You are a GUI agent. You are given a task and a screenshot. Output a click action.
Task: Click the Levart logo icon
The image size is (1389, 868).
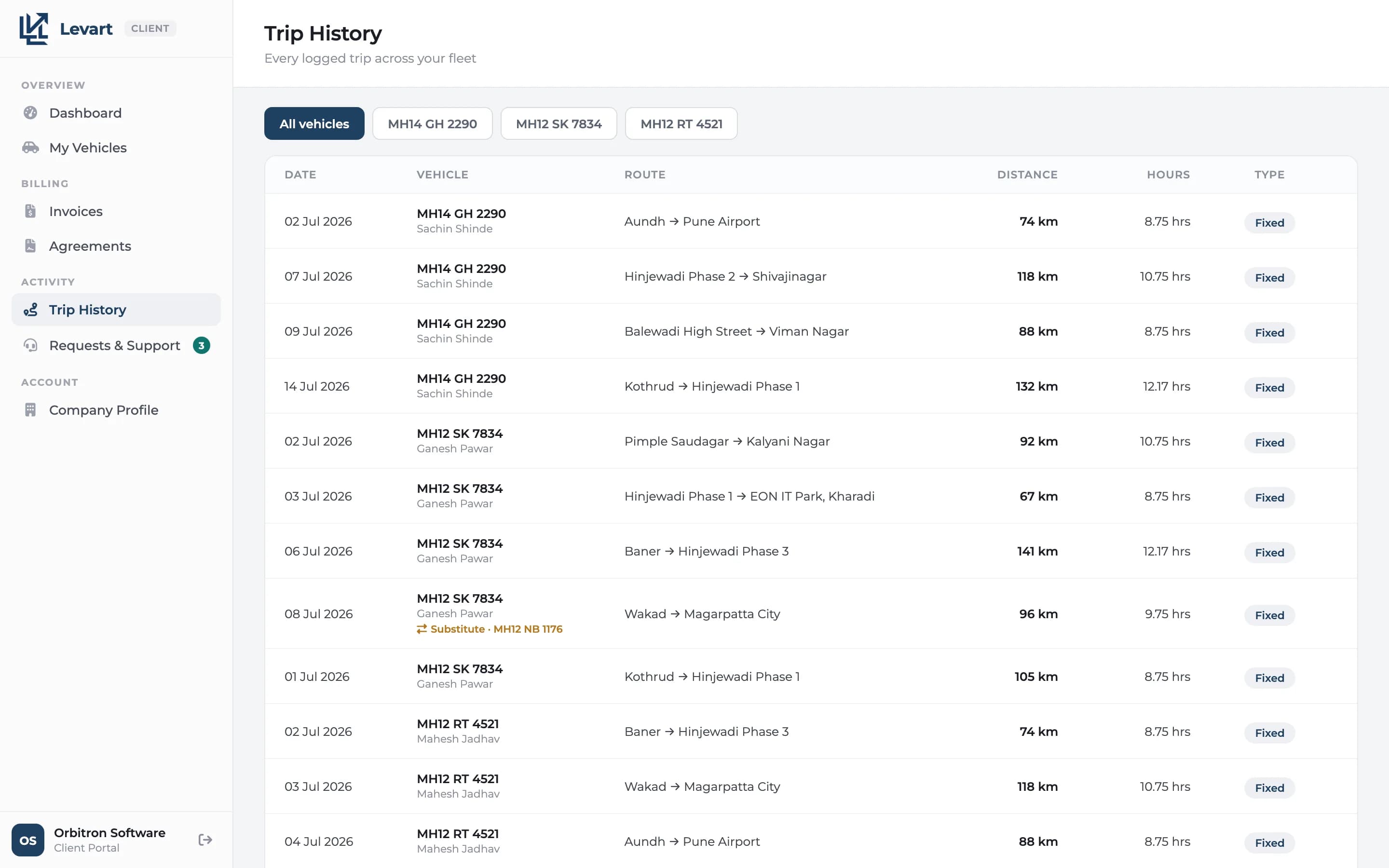34,29
